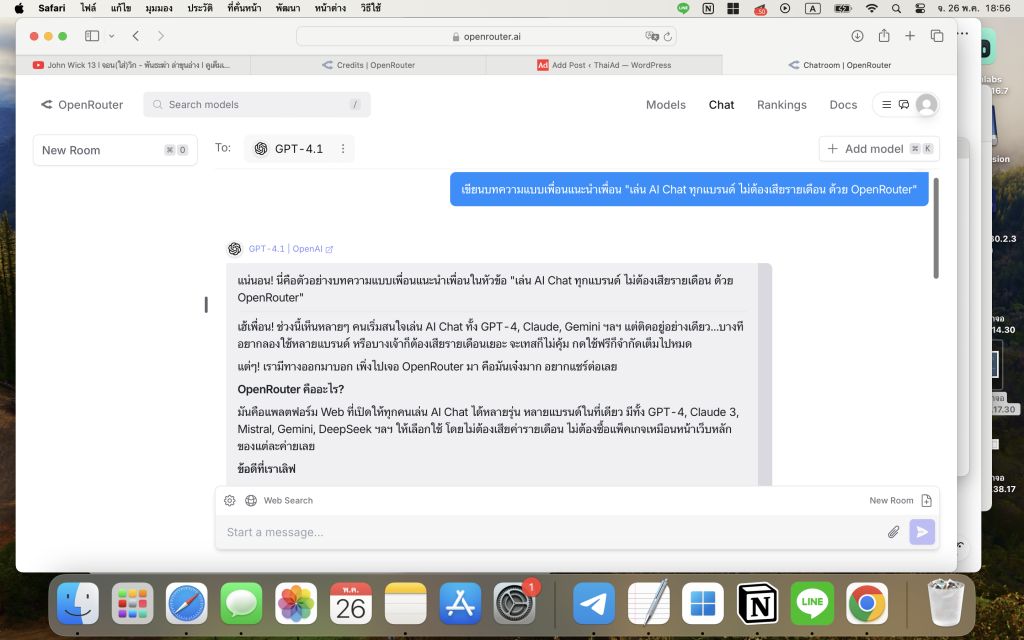Screen dimensions: 1024x640
Task: Attach a file with paperclip icon
Action: 893,532
